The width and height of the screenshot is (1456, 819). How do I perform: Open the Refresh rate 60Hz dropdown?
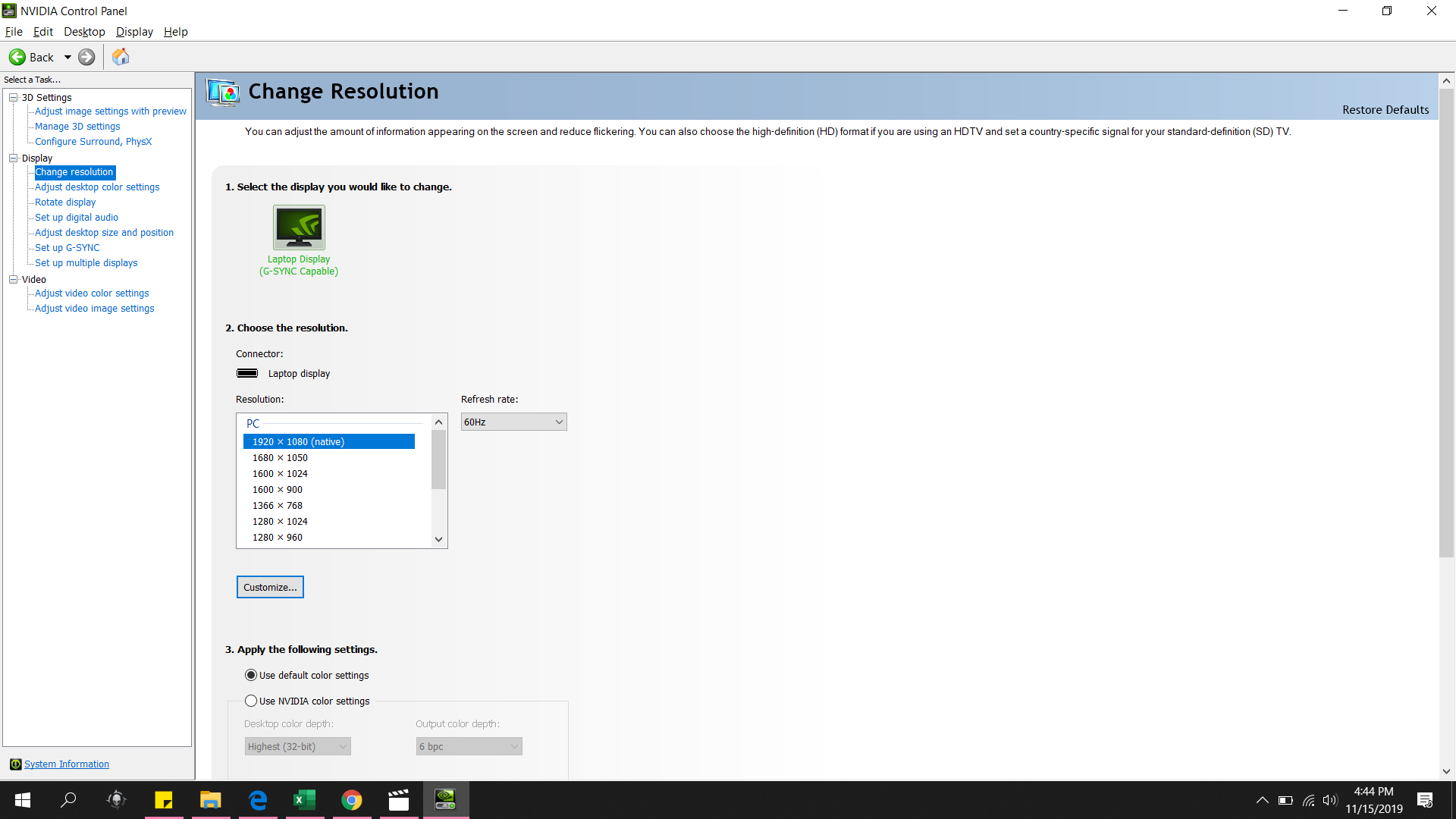click(x=513, y=422)
